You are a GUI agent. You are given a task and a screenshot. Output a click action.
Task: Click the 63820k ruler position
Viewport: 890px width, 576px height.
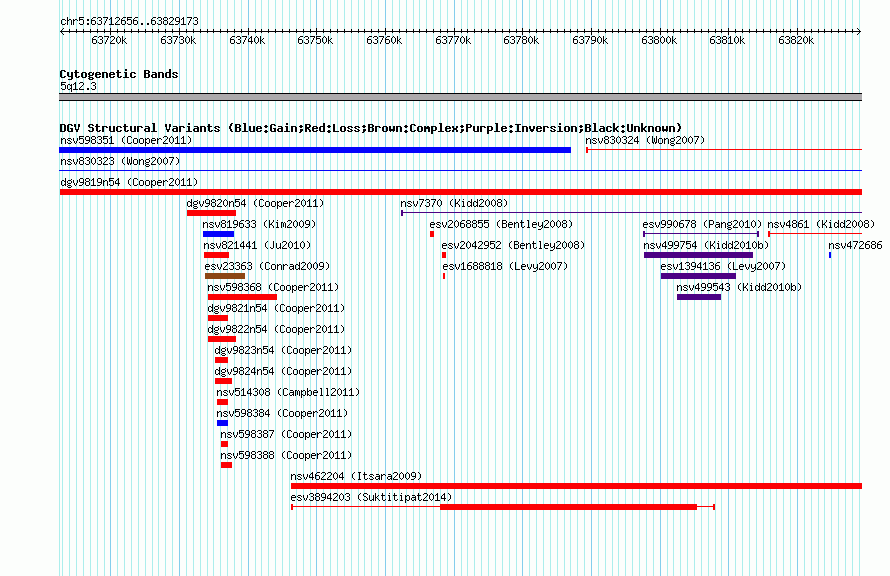pos(796,40)
